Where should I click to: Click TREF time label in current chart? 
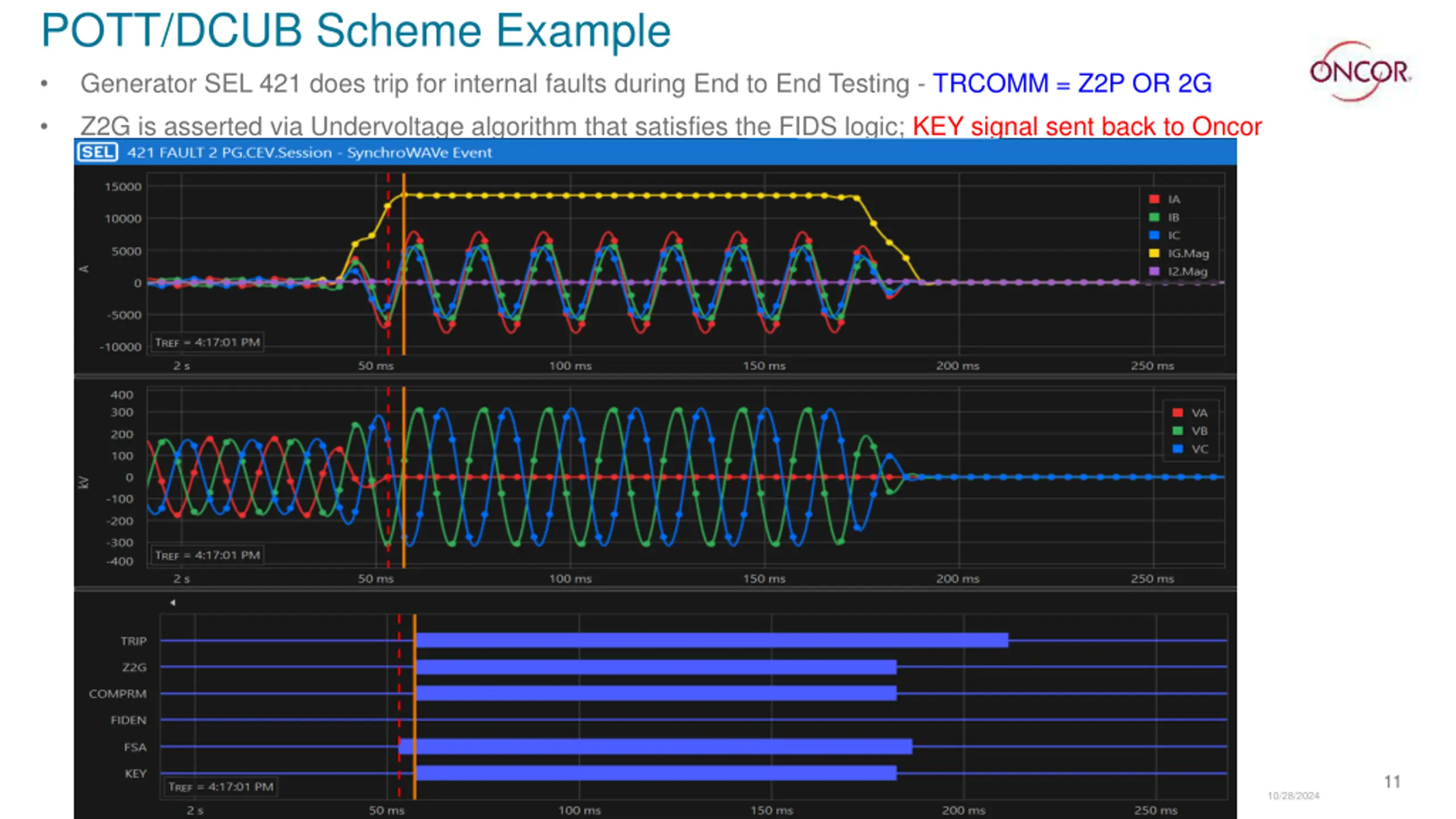pyautogui.click(x=208, y=342)
